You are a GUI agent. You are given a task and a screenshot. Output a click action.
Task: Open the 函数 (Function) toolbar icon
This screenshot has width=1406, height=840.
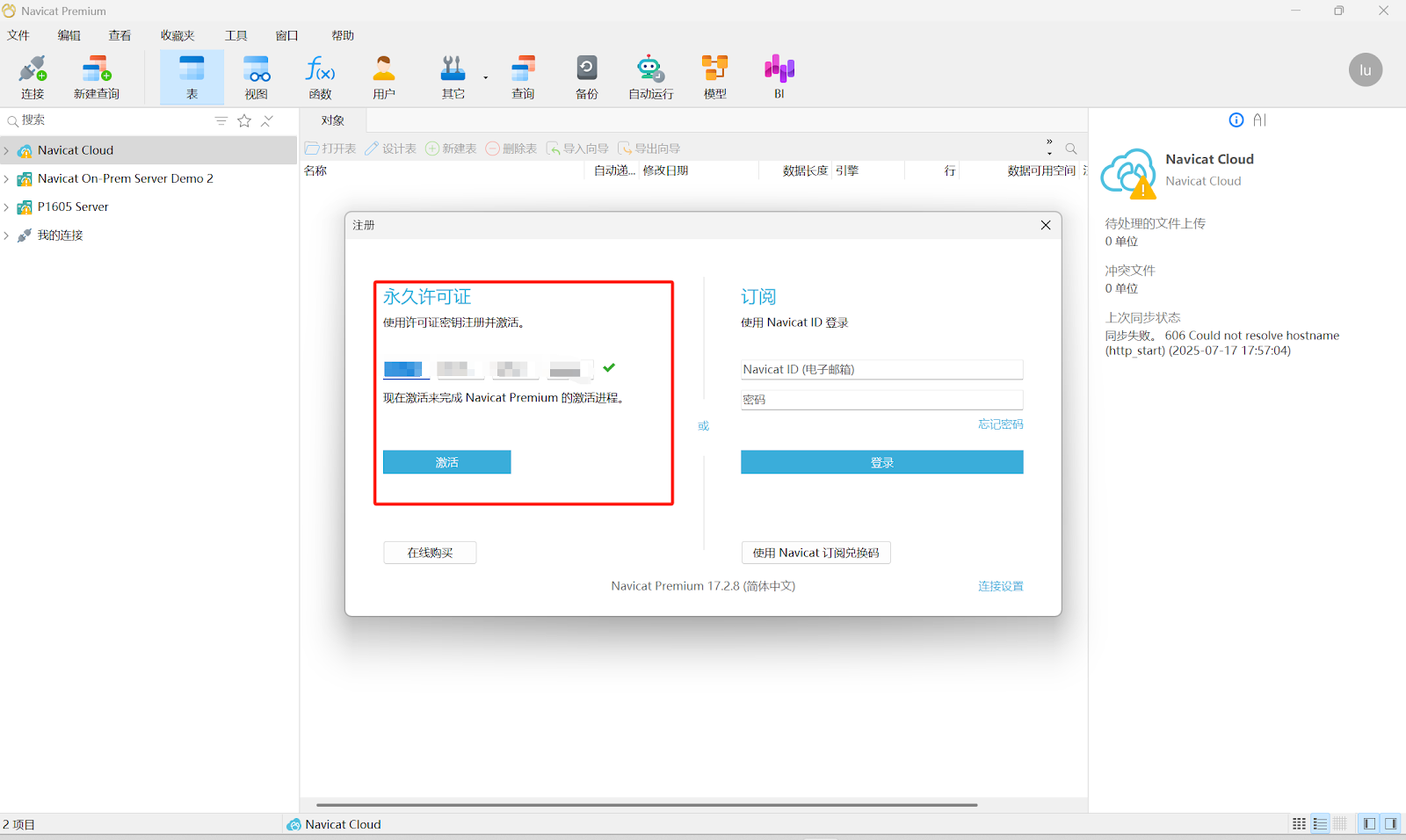pos(320,77)
